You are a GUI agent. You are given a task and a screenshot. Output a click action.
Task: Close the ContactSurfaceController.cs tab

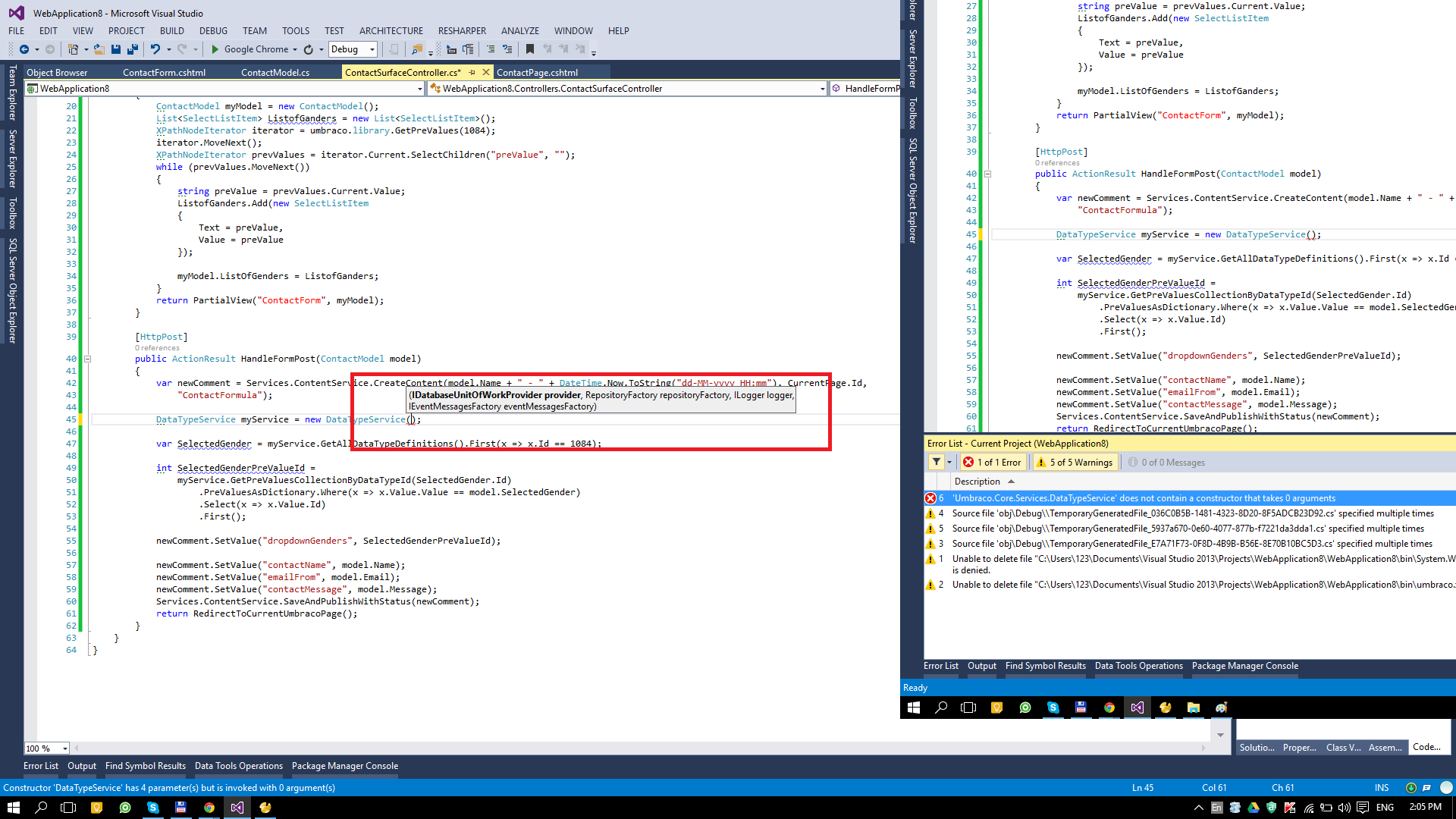pyautogui.click(x=486, y=73)
